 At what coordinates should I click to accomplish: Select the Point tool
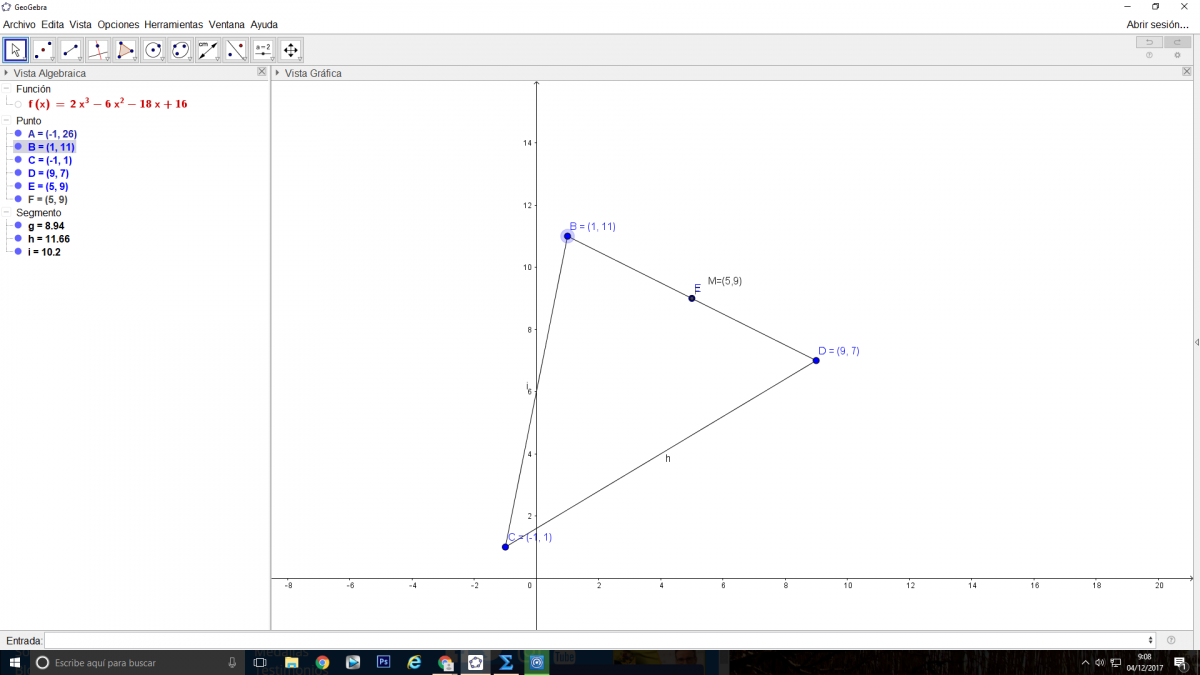(x=43, y=49)
